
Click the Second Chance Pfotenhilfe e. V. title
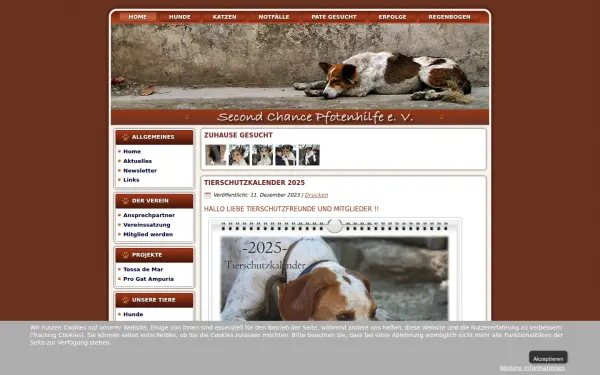pyautogui.click(x=315, y=117)
